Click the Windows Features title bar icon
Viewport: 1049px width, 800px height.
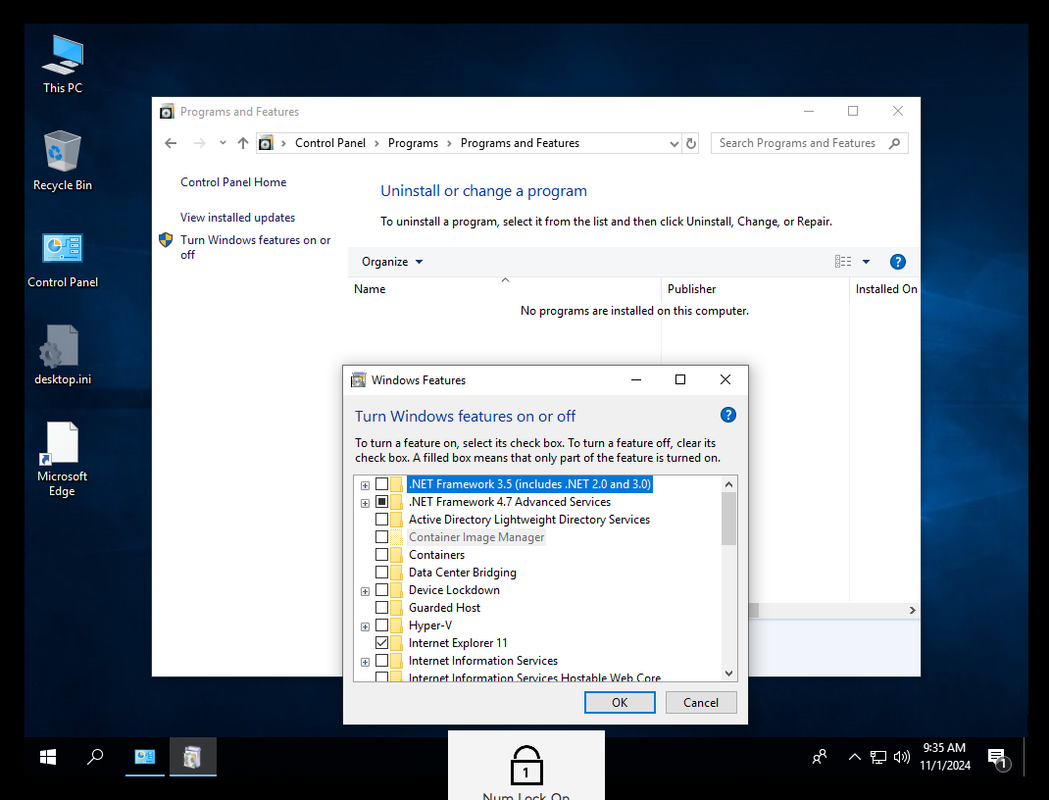(359, 380)
